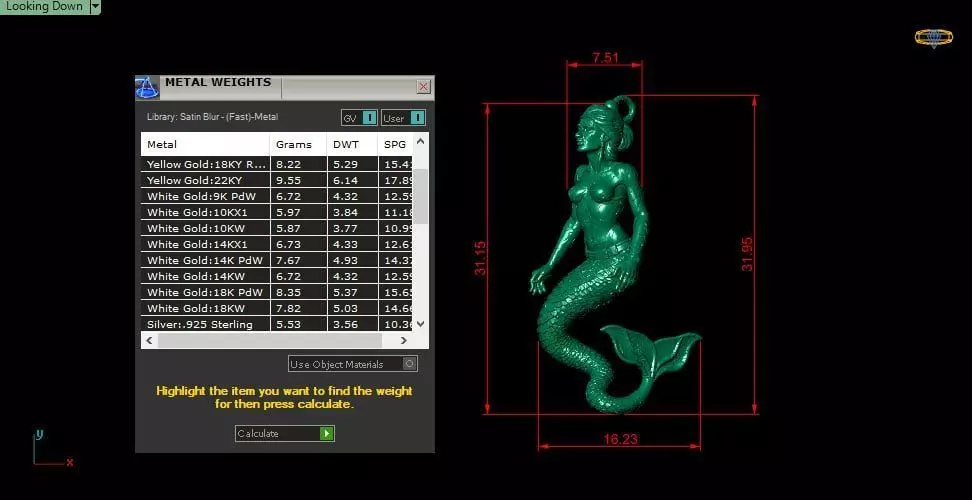Click the vertical scrollbar thumb in metals list
The image size is (972, 500).
(420, 196)
